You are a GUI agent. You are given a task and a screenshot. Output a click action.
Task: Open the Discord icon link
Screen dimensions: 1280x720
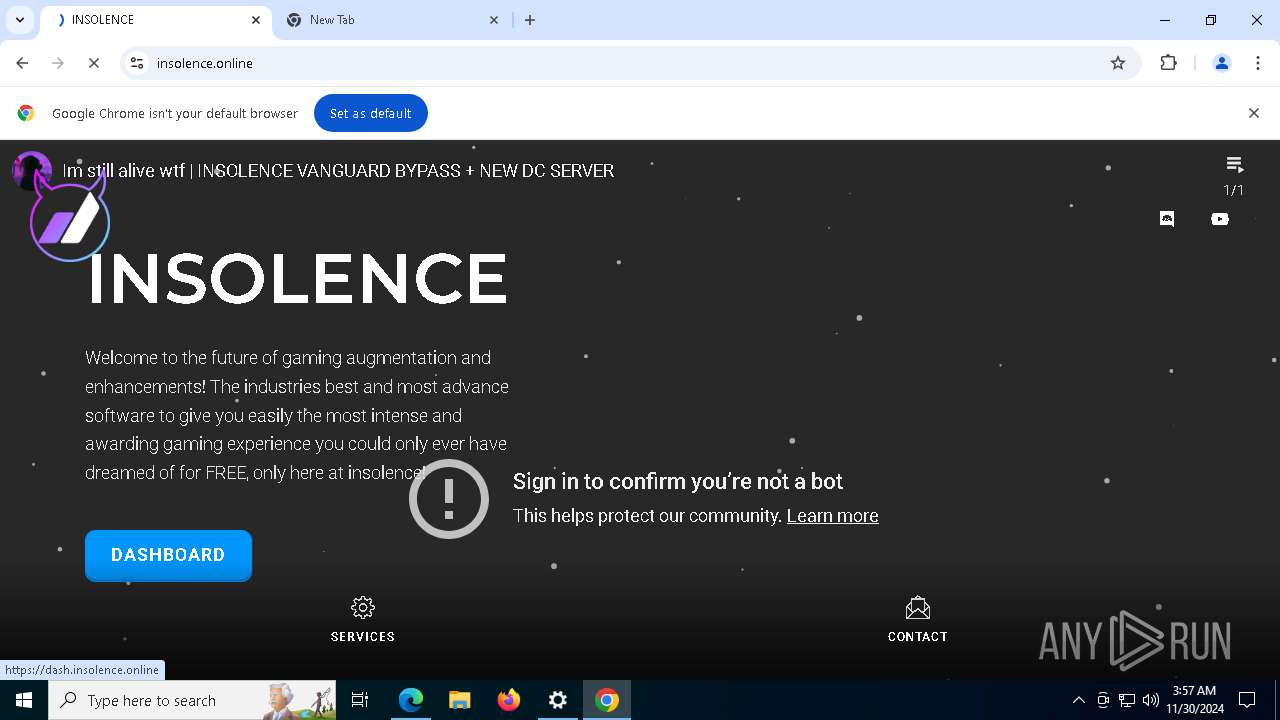[x=1166, y=219]
